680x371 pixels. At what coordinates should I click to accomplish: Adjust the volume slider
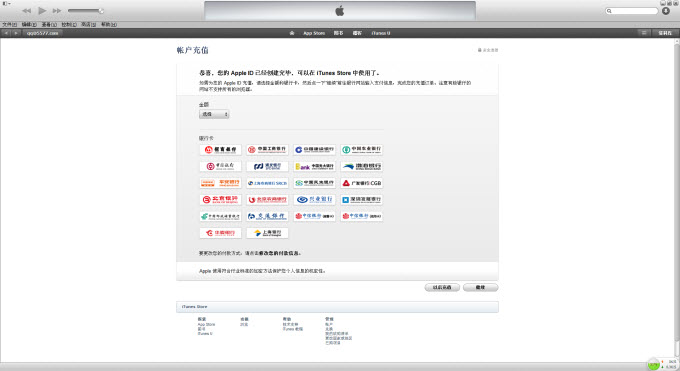tap(85, 10)
